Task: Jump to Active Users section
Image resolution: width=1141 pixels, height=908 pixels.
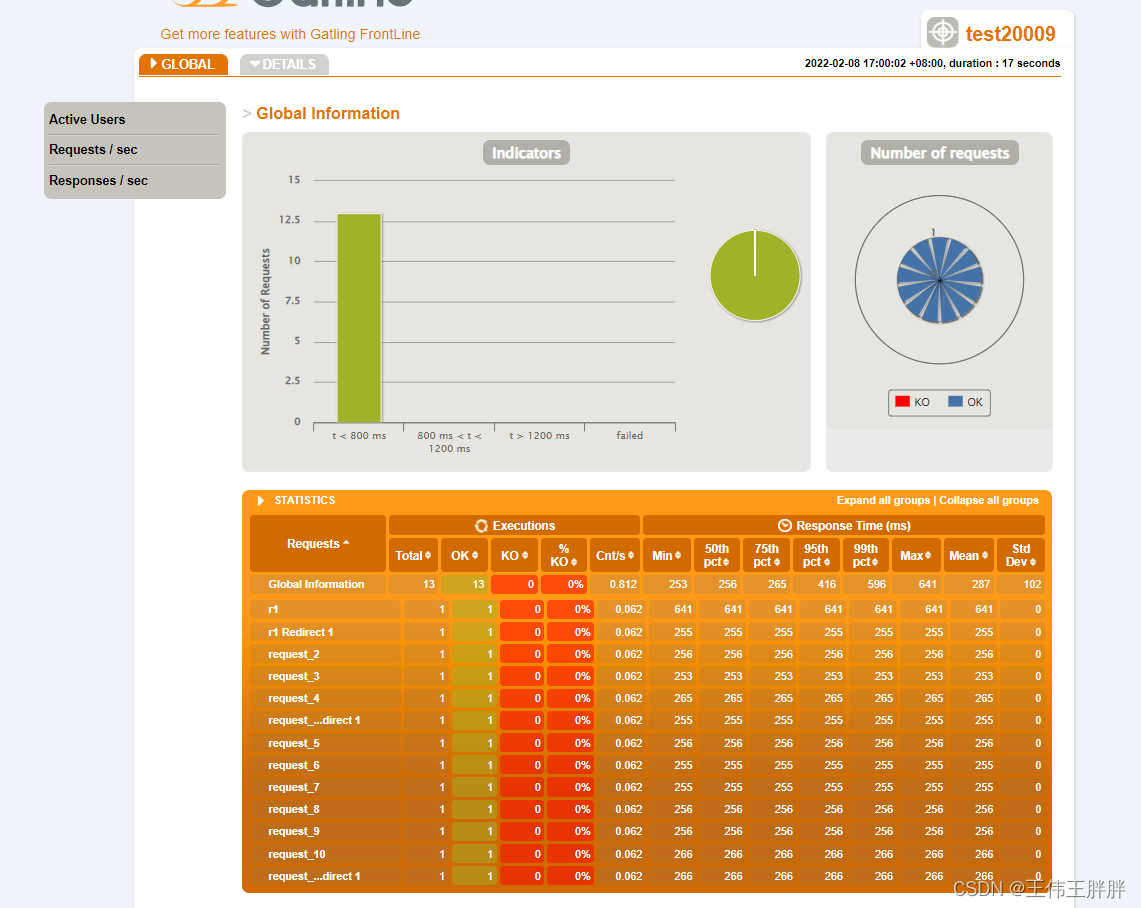Action: point(87,119)
